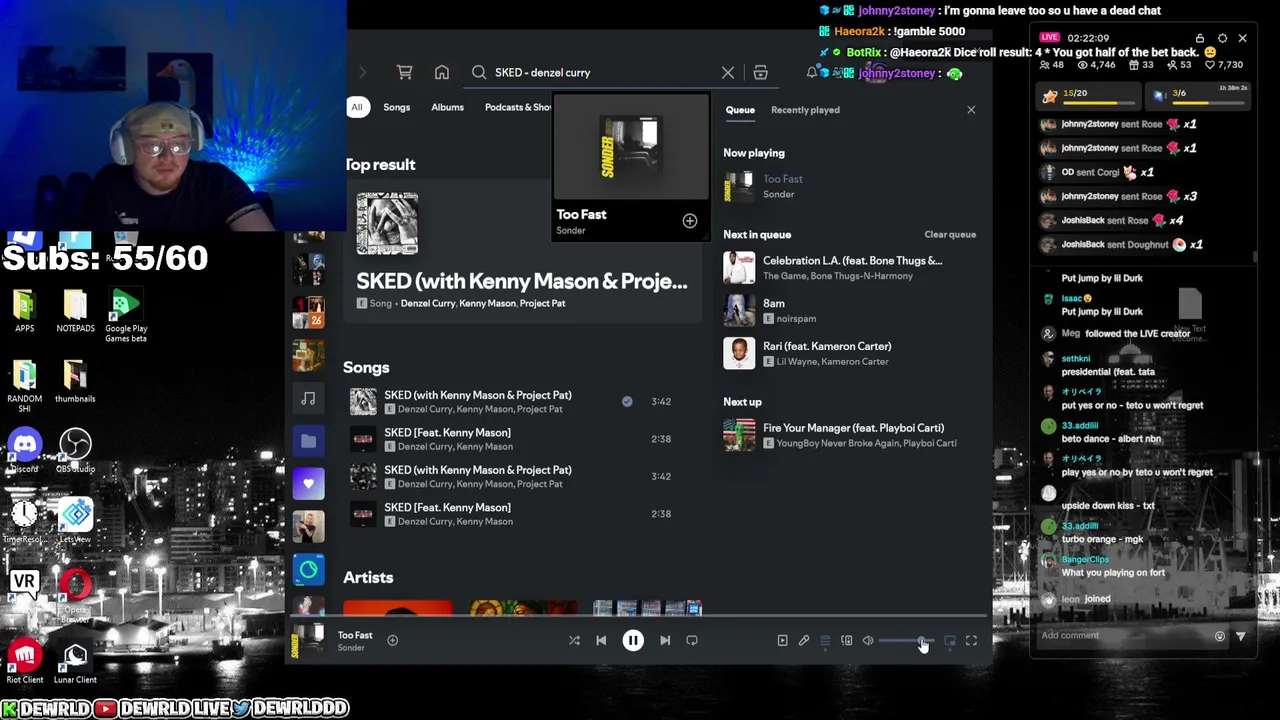1280x720 pixels.
Task: Open shopping cart icon in Spotify top bar
Action: [404, 72]
